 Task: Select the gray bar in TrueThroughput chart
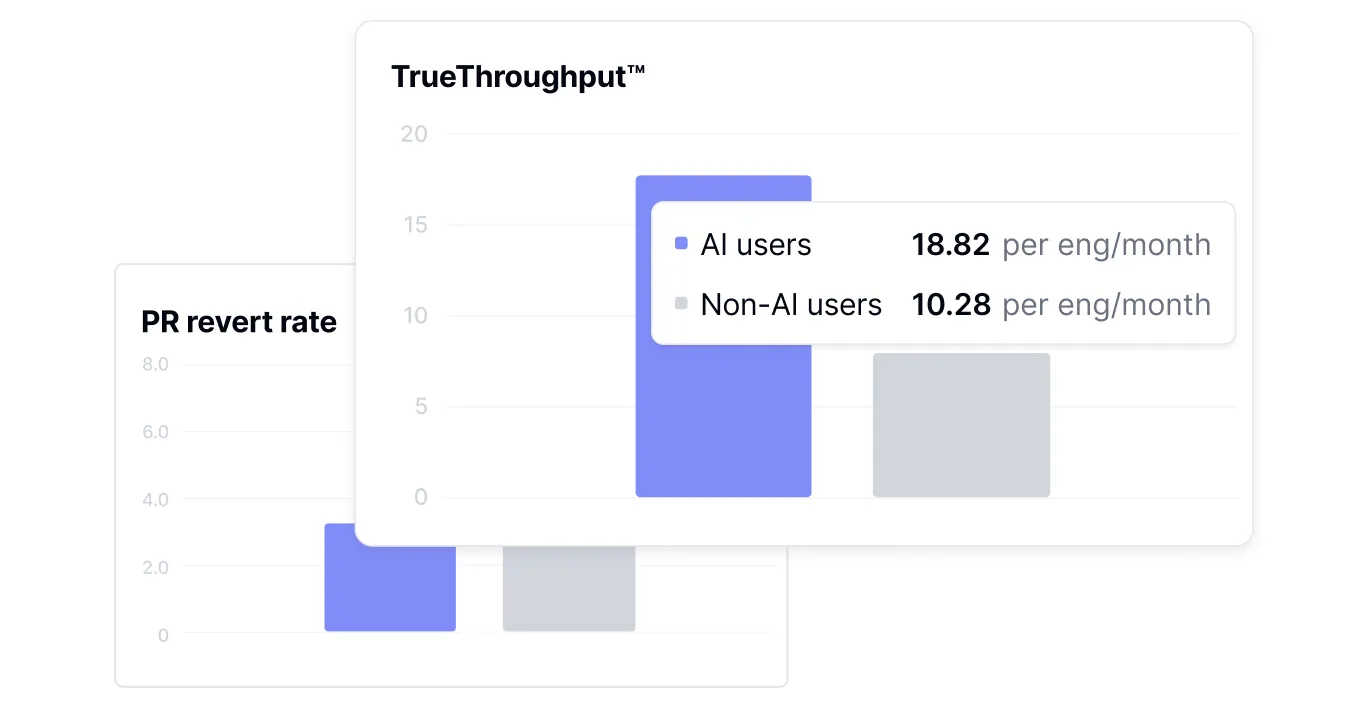[961, 424]
